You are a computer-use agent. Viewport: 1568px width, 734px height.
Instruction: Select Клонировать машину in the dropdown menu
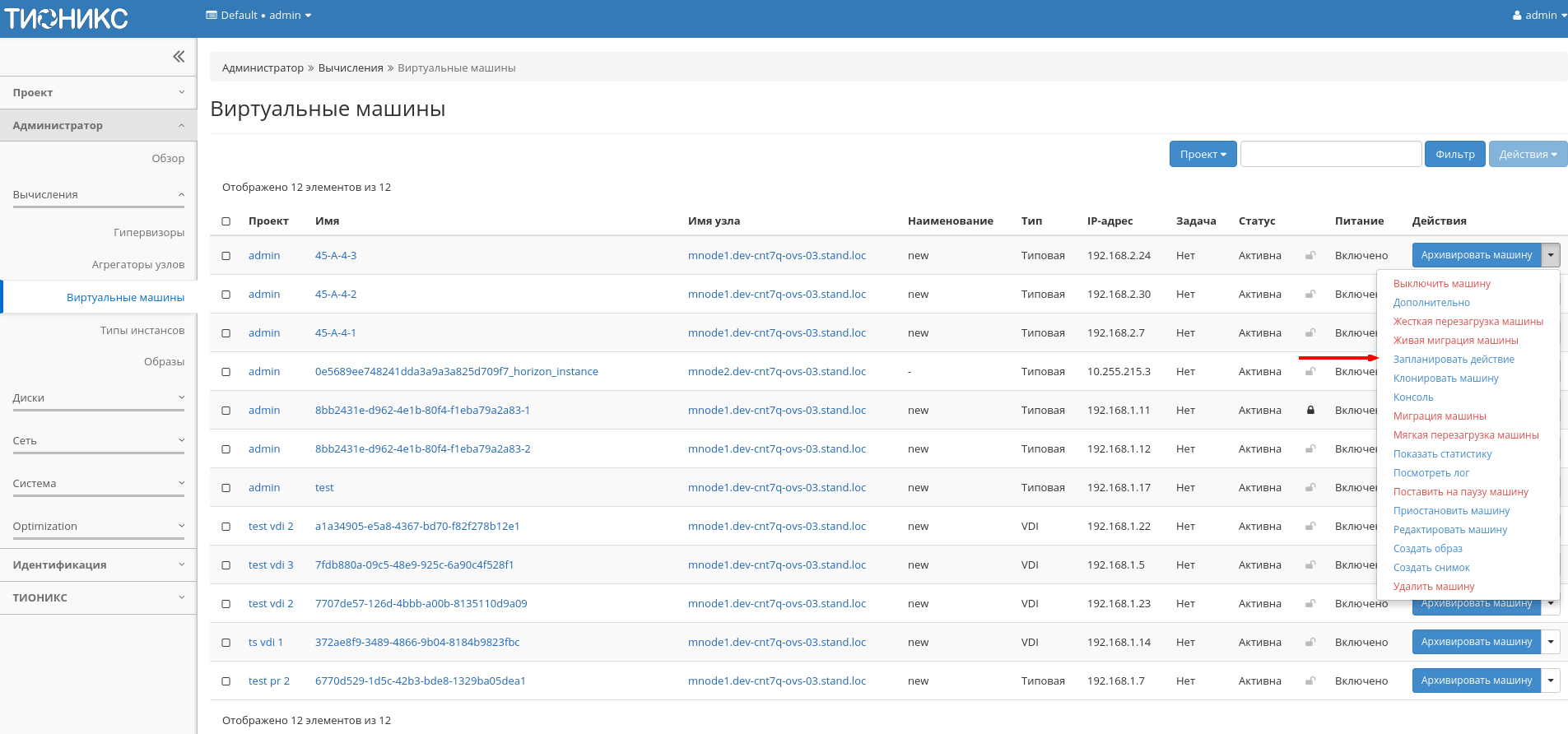point(1445,379)
